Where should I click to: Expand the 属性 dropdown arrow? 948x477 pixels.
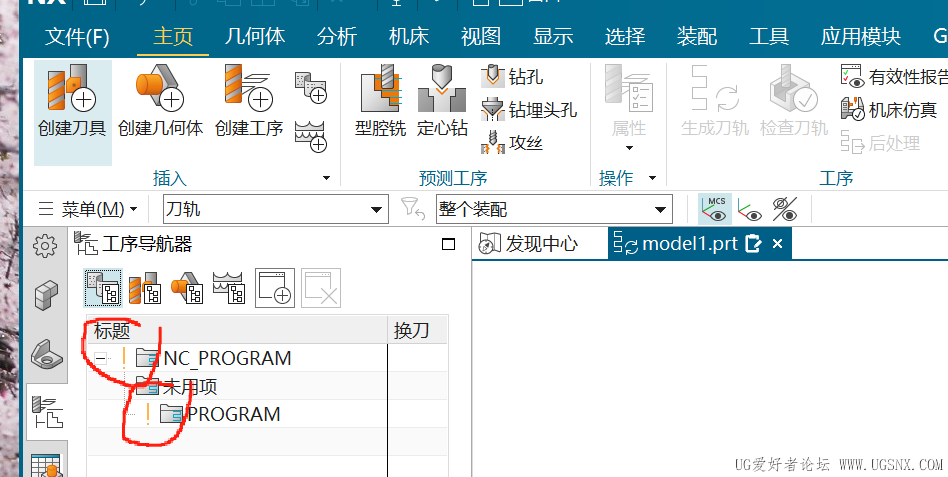(x=629, y=148)
